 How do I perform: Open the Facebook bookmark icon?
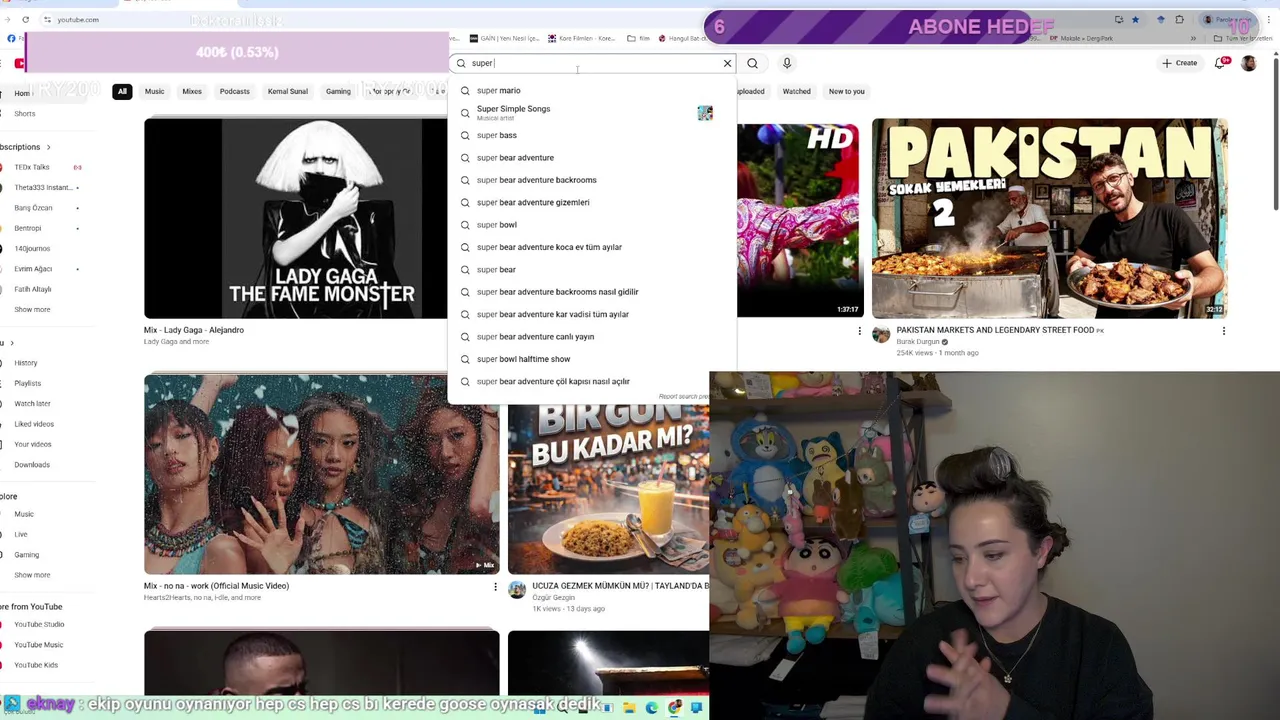[11, 38]
